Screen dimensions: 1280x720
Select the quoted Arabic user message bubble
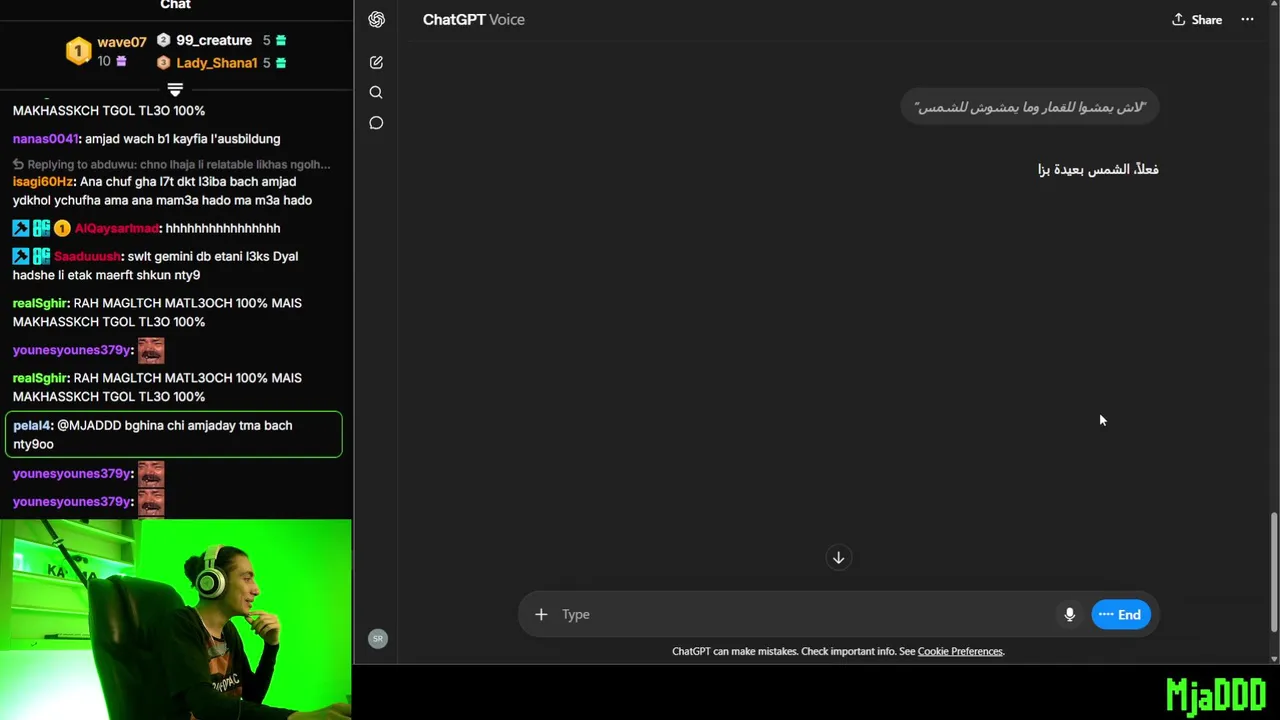(x=1030, y=107)
